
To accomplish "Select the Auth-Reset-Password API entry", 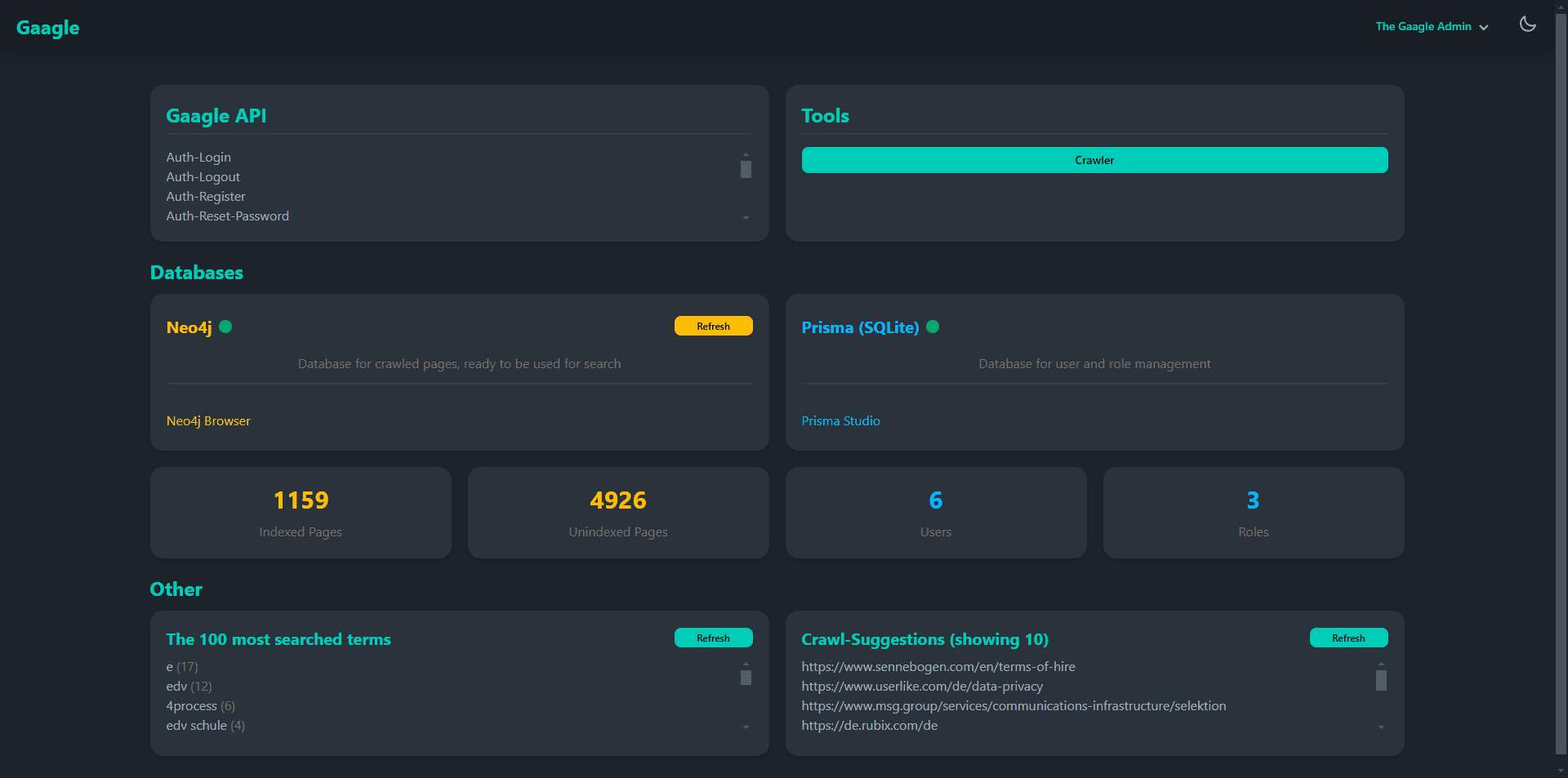I will click(228, 216).
